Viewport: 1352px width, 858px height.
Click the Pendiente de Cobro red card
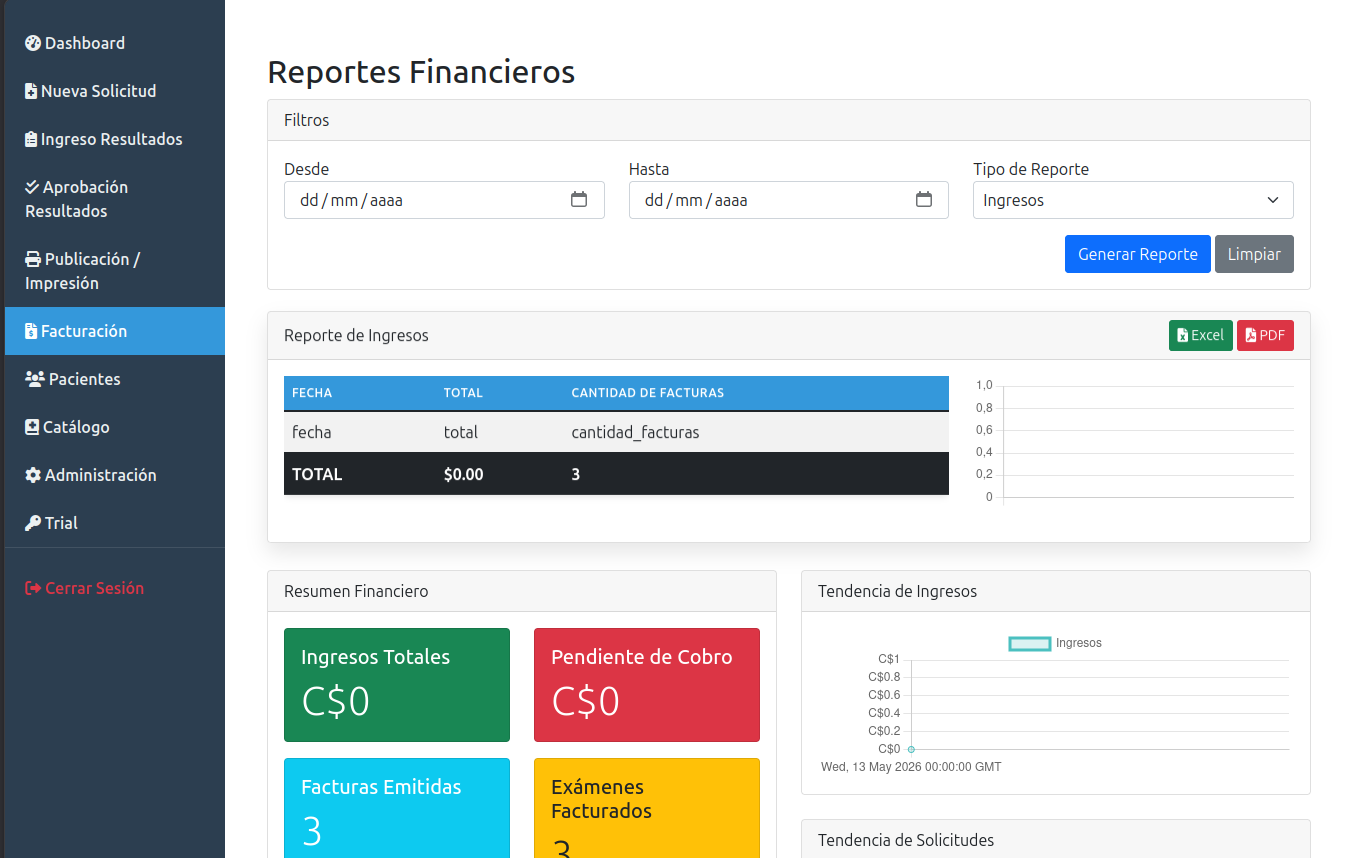[x=647, y=685]
